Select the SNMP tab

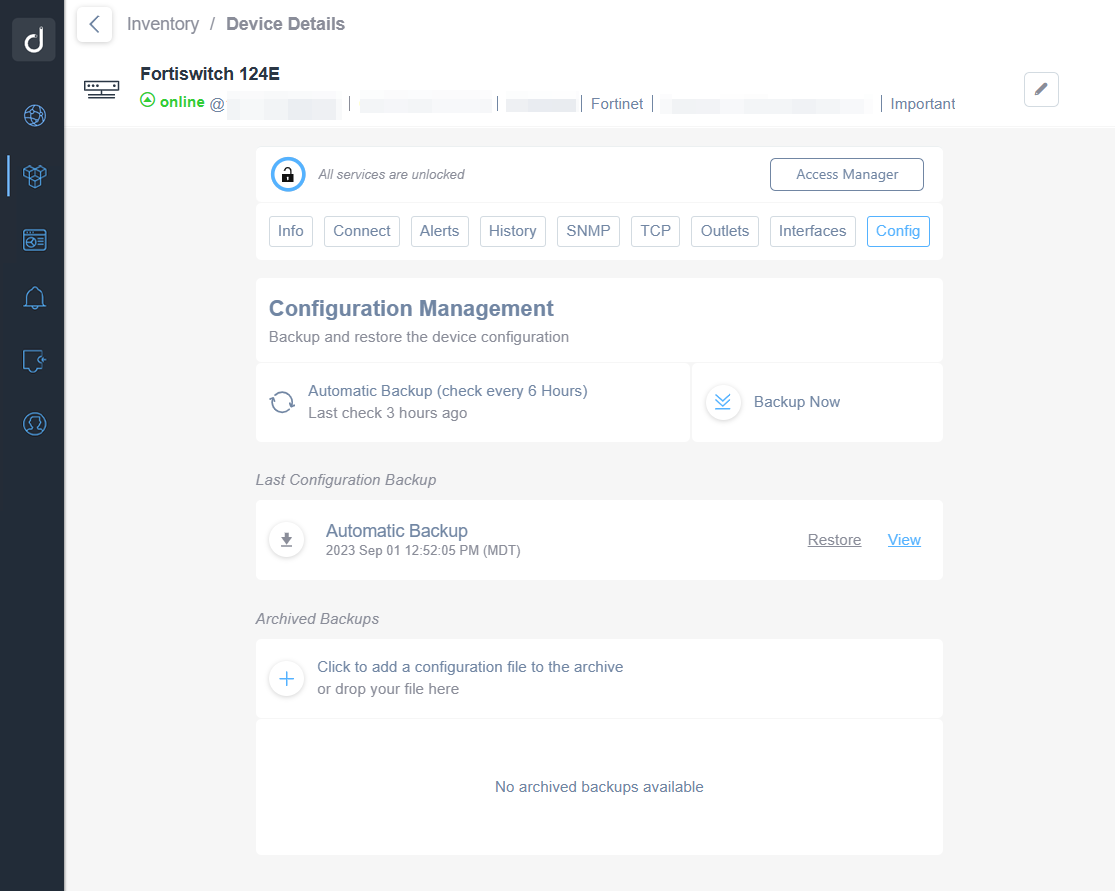tap(588, 231)
